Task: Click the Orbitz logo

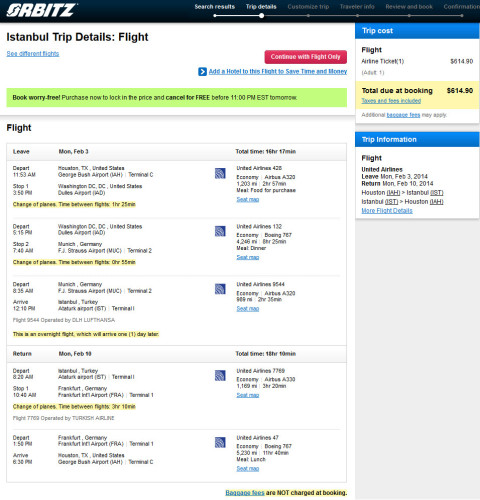Action: click(x=42, y=10)
